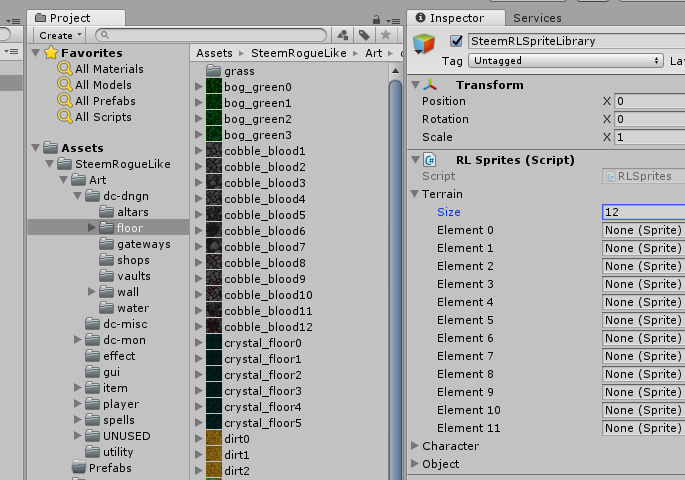Select the dirt0 sprite thumbnail
This screenshot has height=480, width=685.
click(x=214, y=439)
